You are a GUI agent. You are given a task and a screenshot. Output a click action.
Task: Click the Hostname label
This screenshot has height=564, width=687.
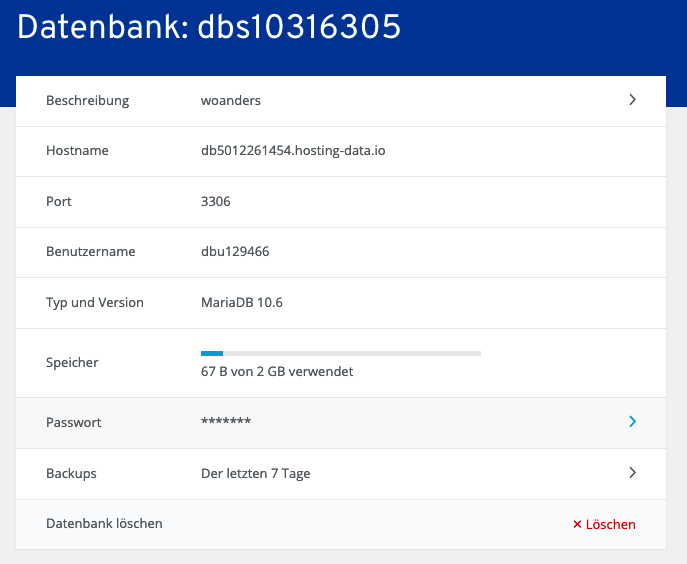77,151
